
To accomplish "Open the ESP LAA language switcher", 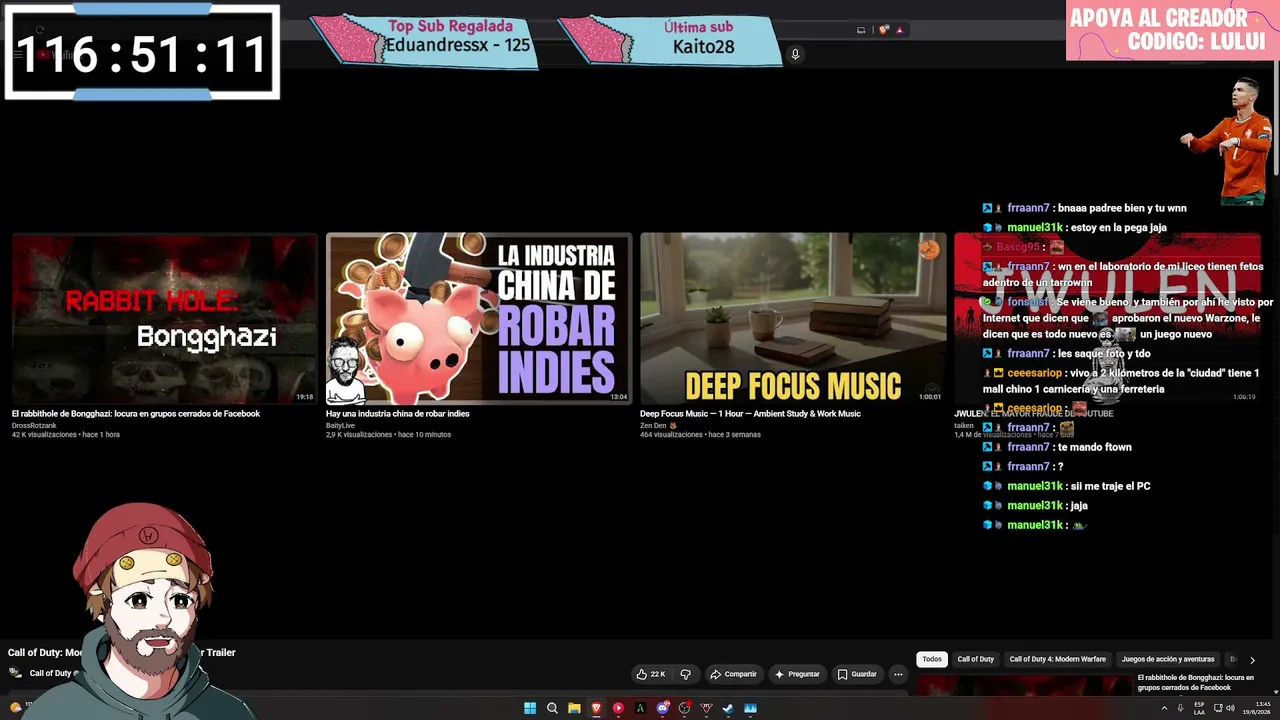I will point(1199,708).
